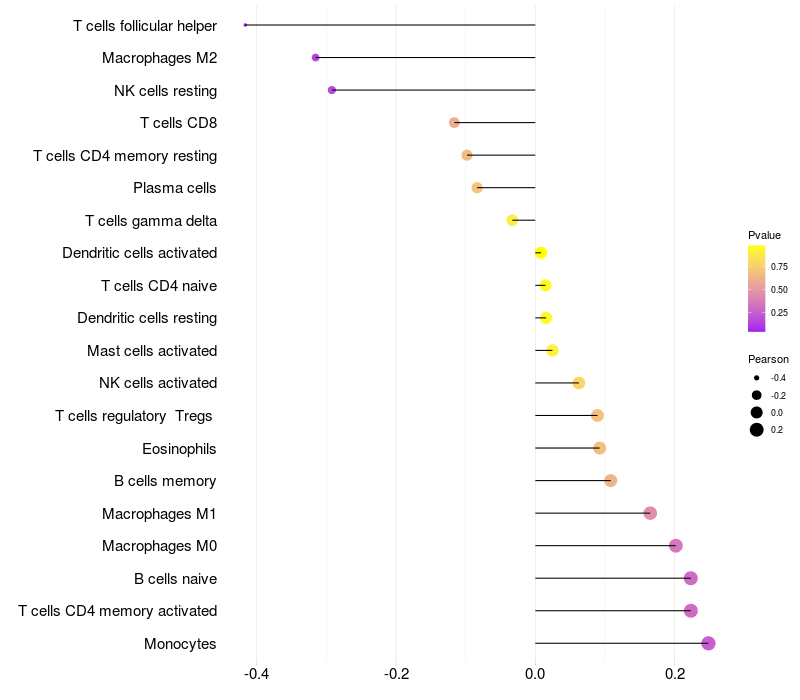800x700 pixels.
Task: Click the Pearson 0.0 legend circle
Action: pyautogui.click(x=757, y=412)
